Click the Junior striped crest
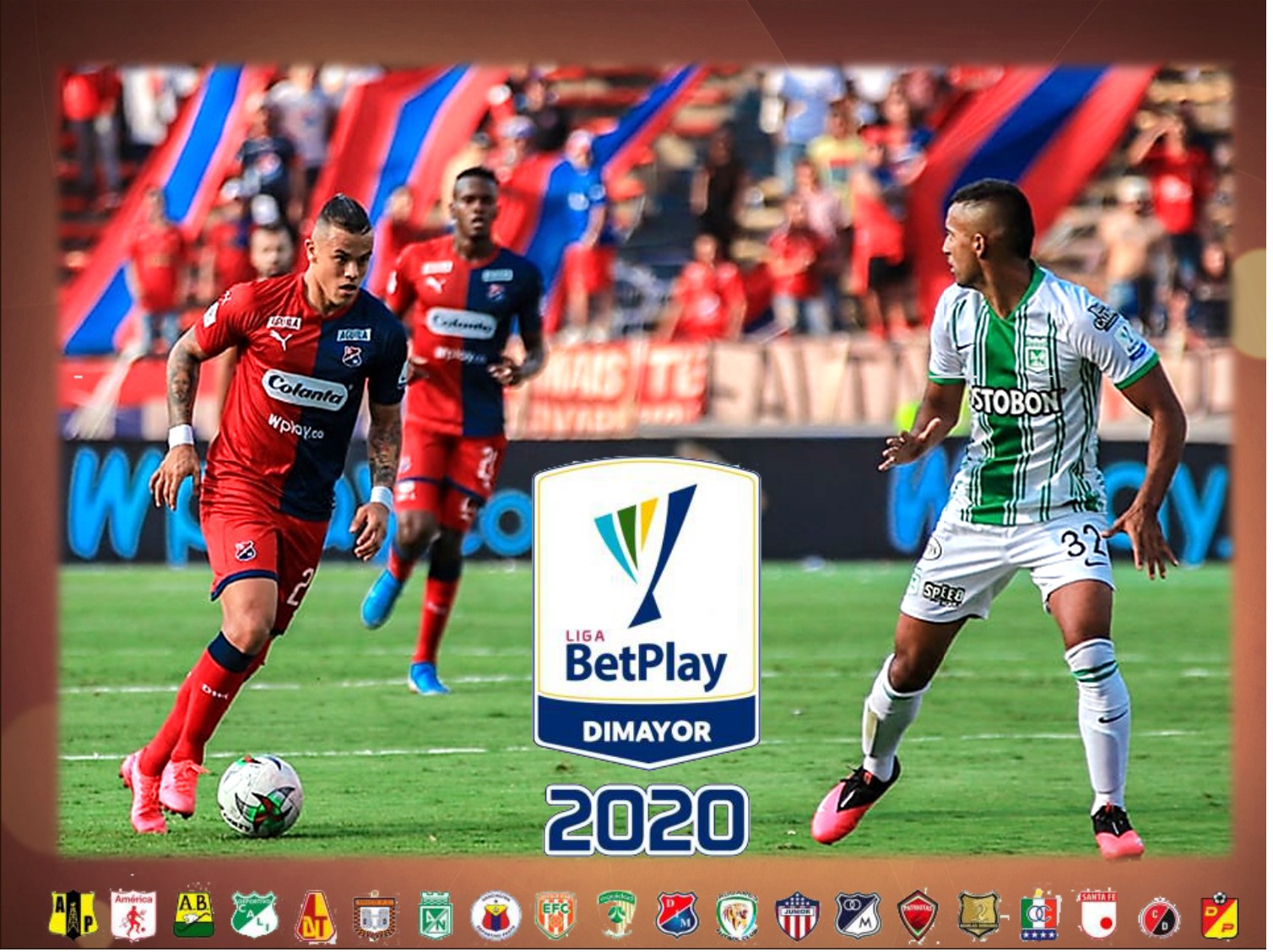This screenshot has width=1273, height=952. click(798, 917)
